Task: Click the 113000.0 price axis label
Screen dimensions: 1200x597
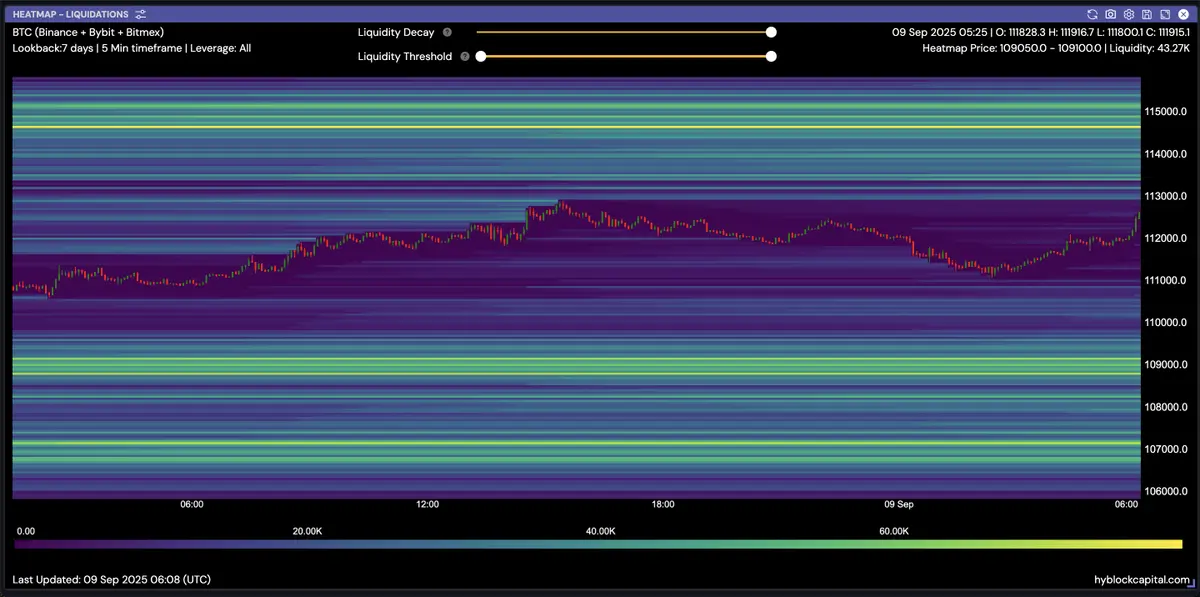Action: (1166, 196)
